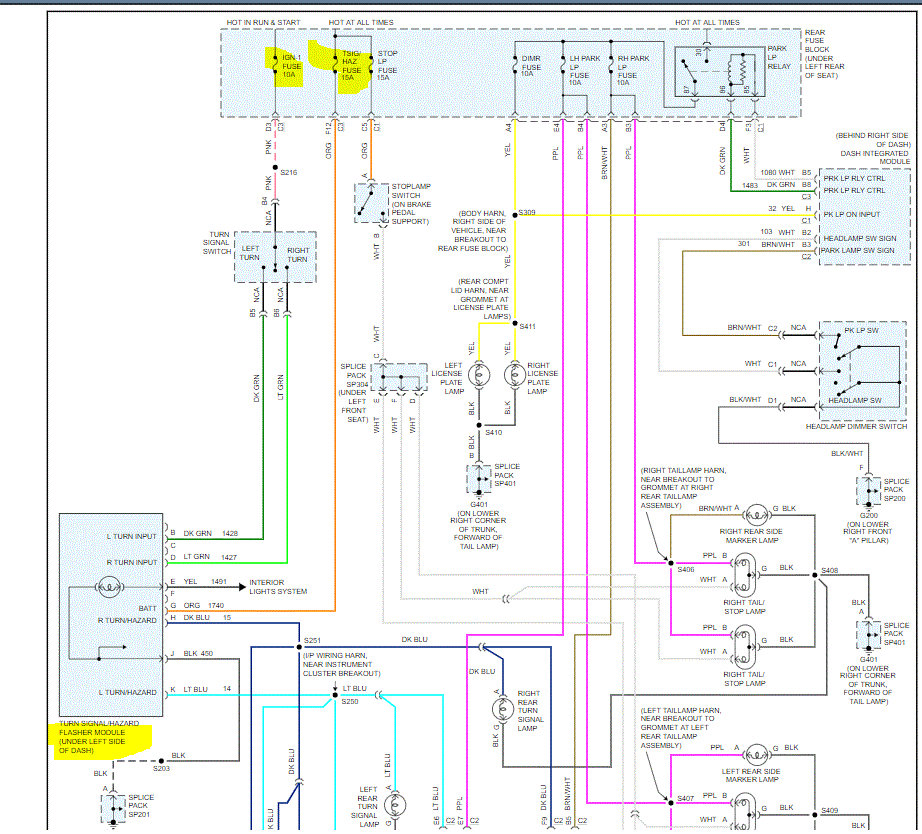The height and width of the screenshot is (834, 922).
Task: Click the right rear turn signal lamp symbol
Action: [503, 709]
